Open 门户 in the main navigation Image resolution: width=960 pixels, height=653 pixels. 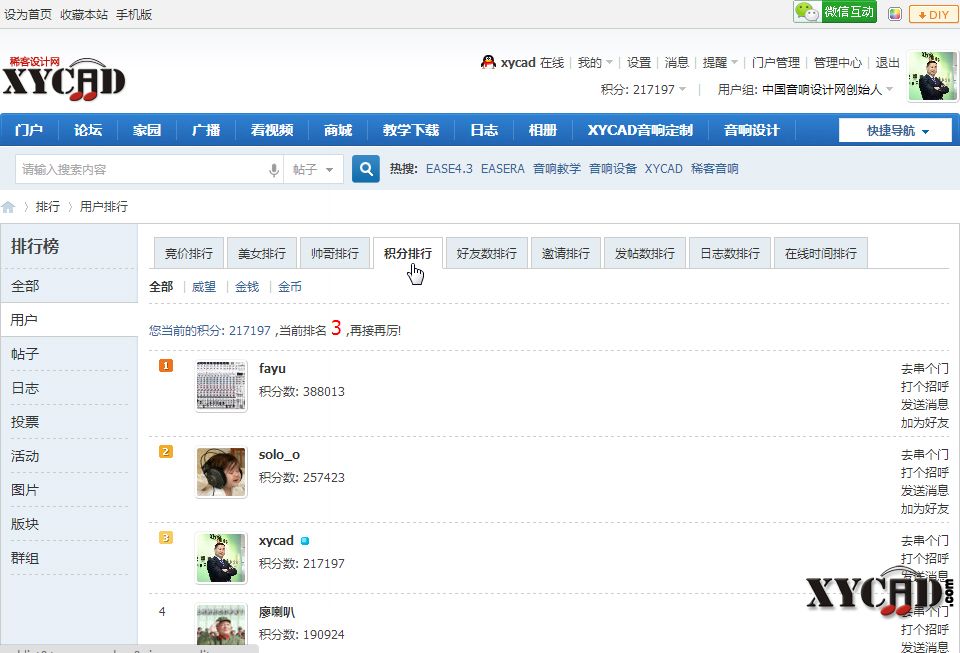[28, 130]
